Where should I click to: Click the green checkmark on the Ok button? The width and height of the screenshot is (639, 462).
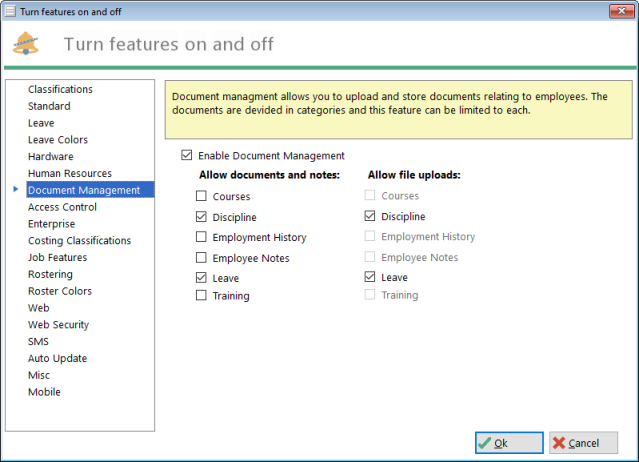pos(484,443)
